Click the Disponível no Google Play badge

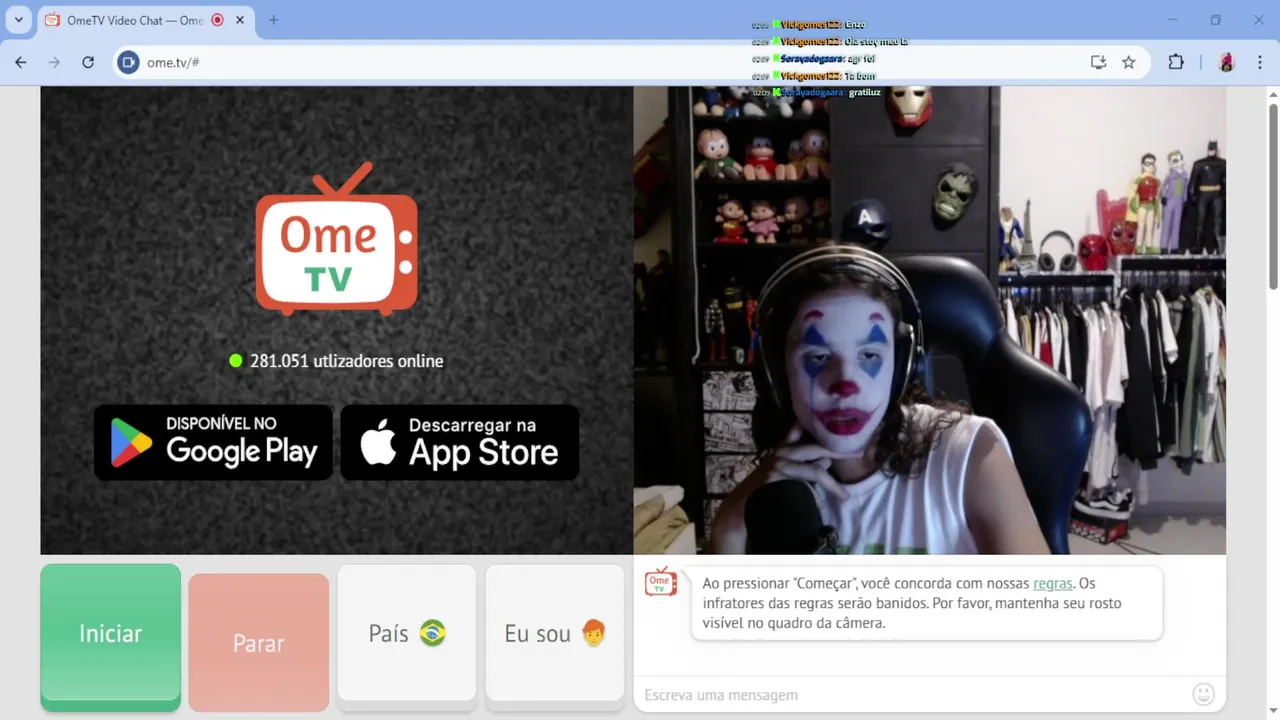click(x=213, y=442)
